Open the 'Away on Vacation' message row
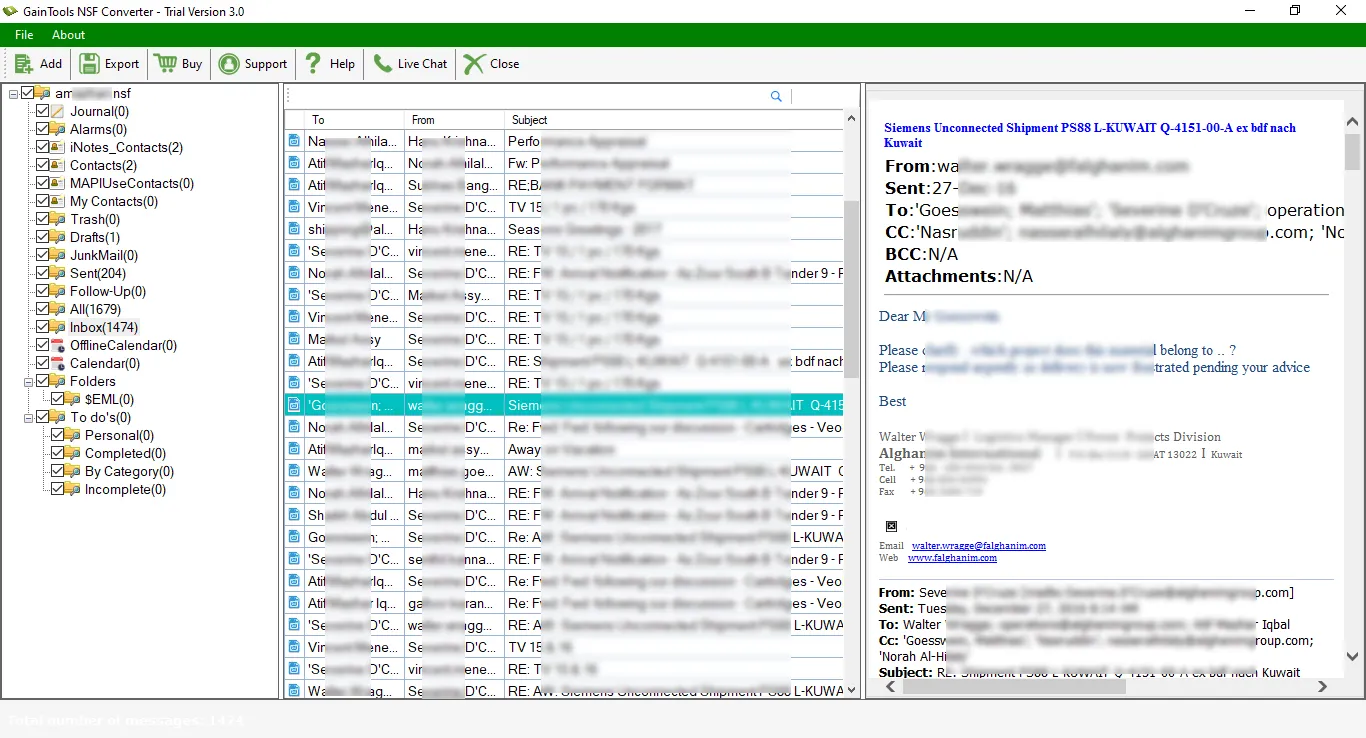 (x=564, y=449)
